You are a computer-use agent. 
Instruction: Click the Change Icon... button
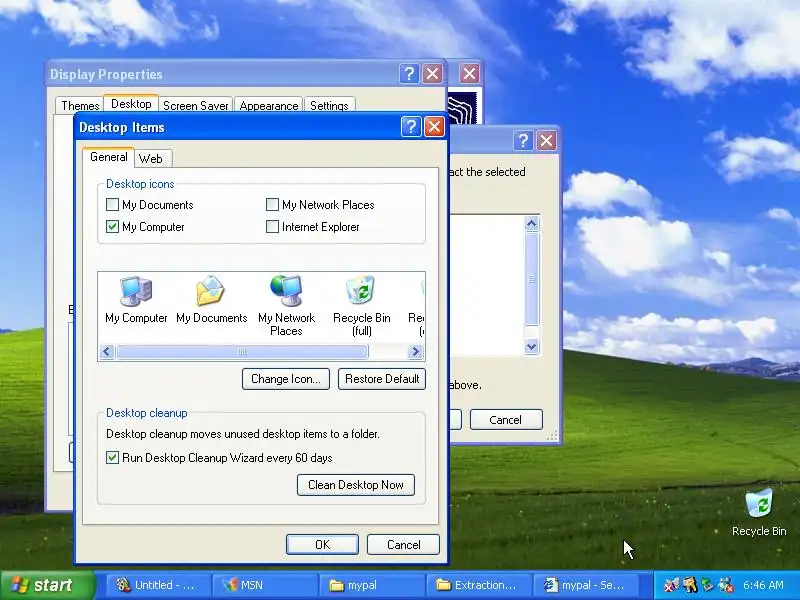point(286,379)
